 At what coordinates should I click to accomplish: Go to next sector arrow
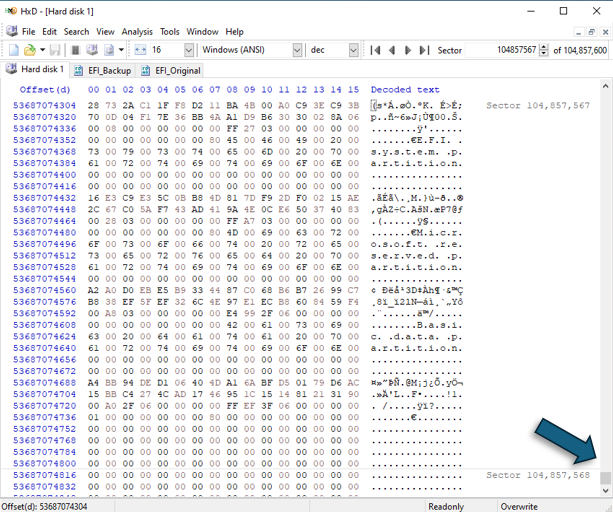pos(408,50)
